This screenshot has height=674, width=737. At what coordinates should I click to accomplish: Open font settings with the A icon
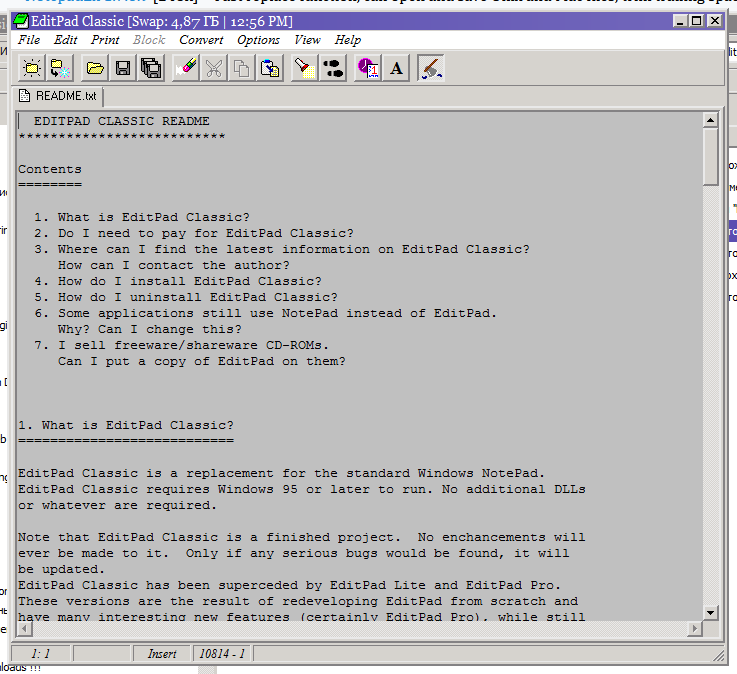coord(396,69)
